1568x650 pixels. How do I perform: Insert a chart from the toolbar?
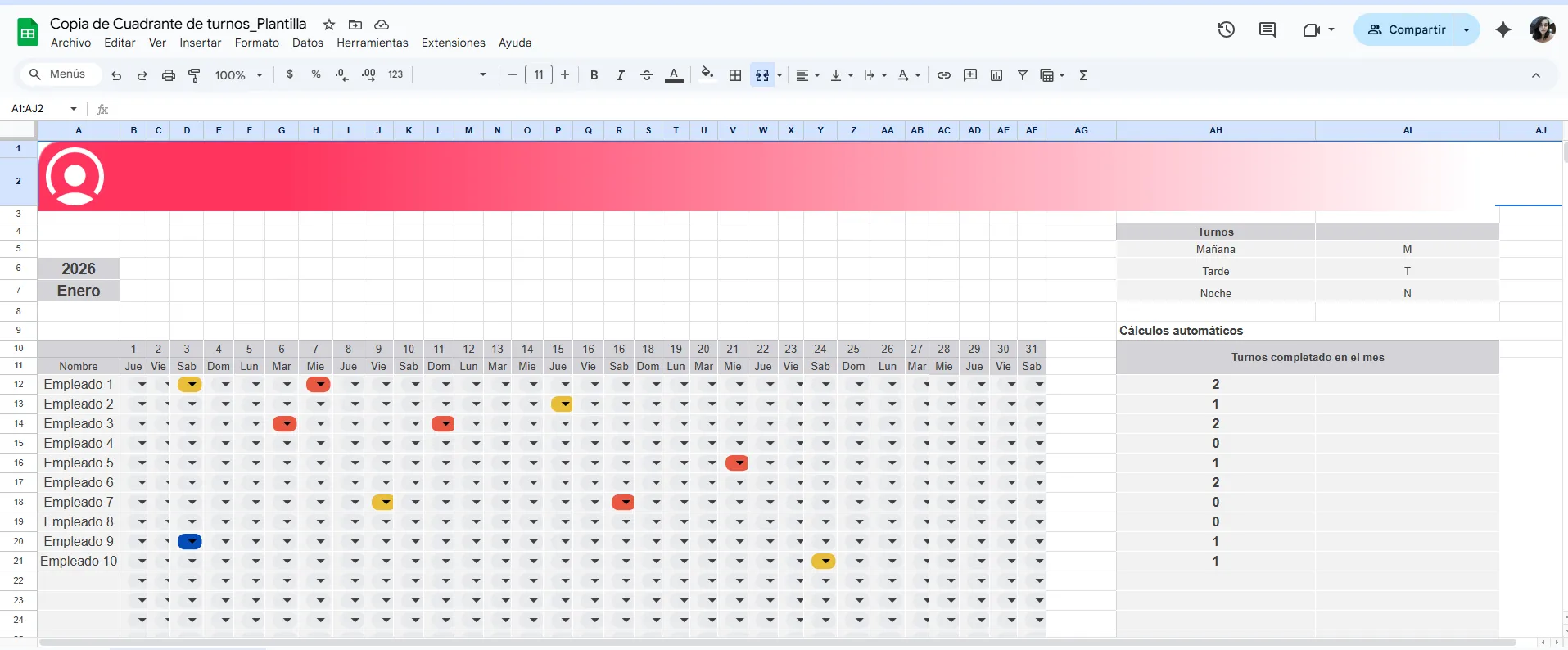(996, 75)
